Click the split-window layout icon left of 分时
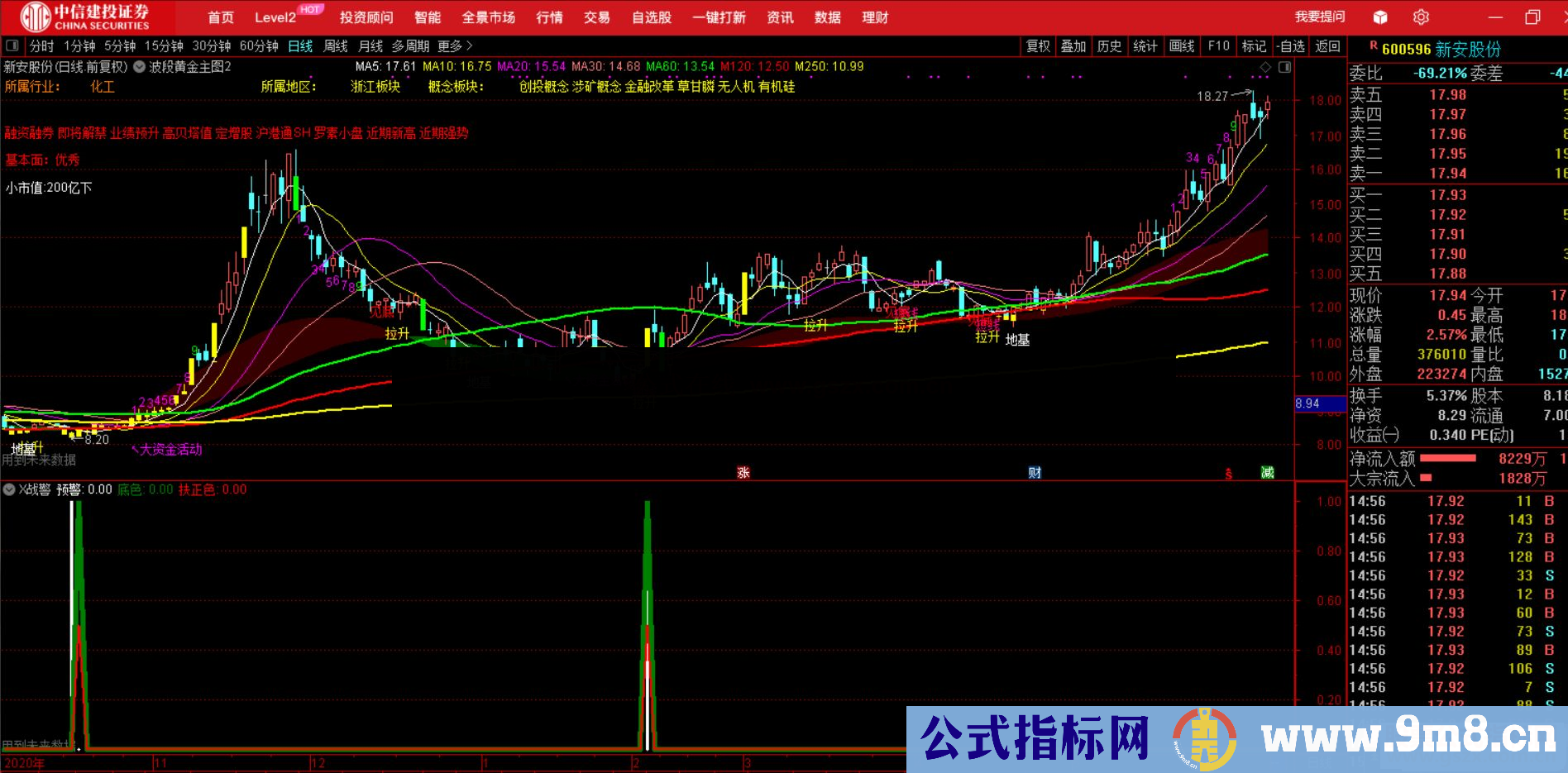The image size is (1568, 773). point(11,46)
